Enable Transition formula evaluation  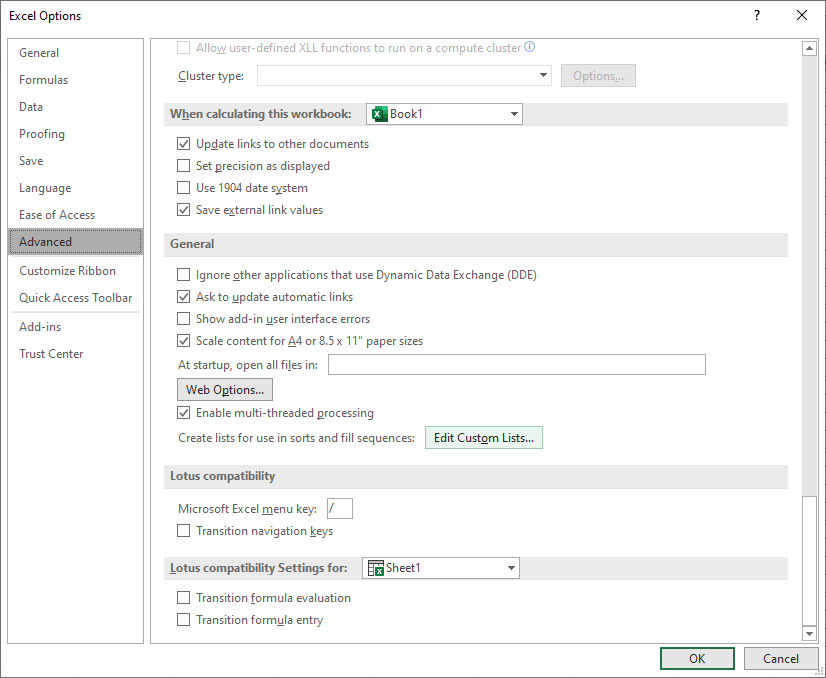tap(183, 597)
